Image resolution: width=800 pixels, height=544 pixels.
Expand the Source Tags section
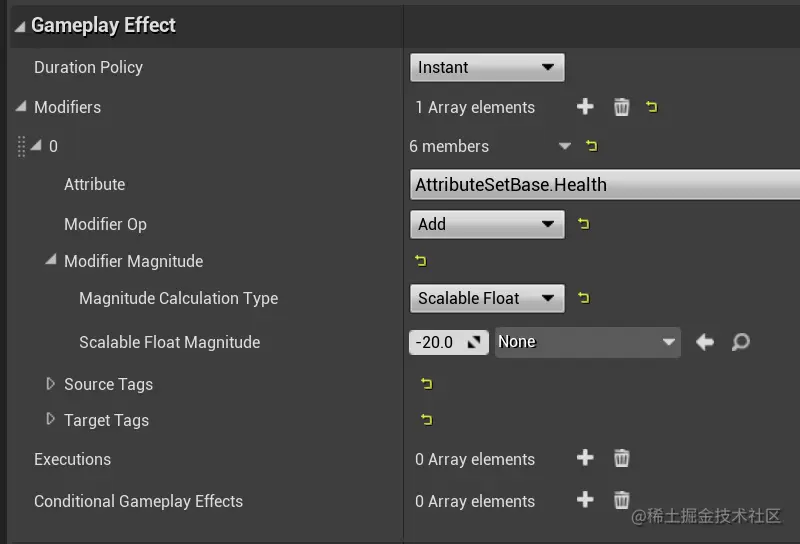pos(51,384)
